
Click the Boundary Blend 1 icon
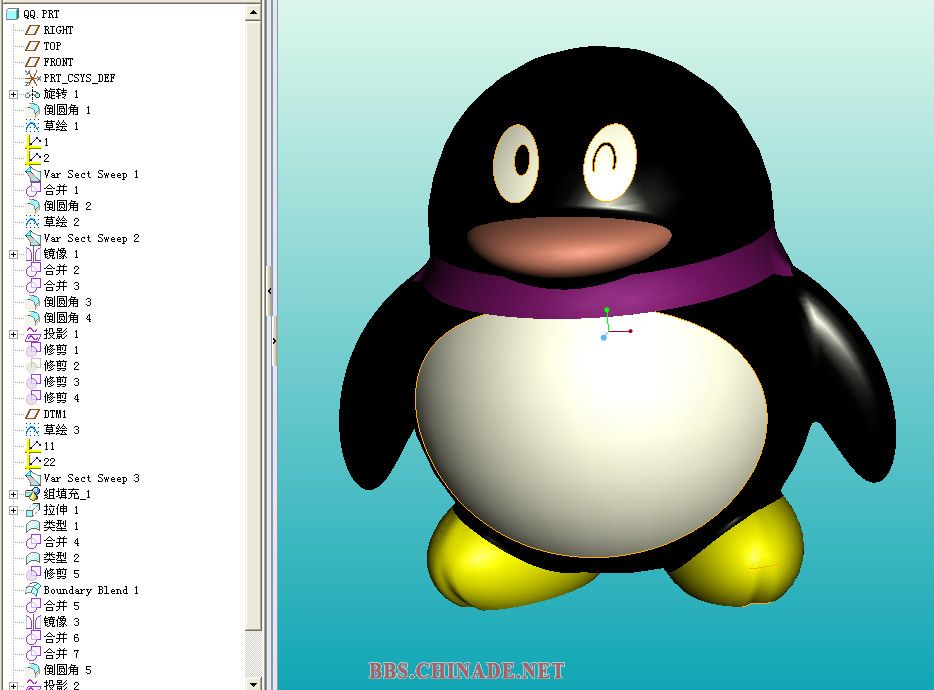click(x=32, y=590)
